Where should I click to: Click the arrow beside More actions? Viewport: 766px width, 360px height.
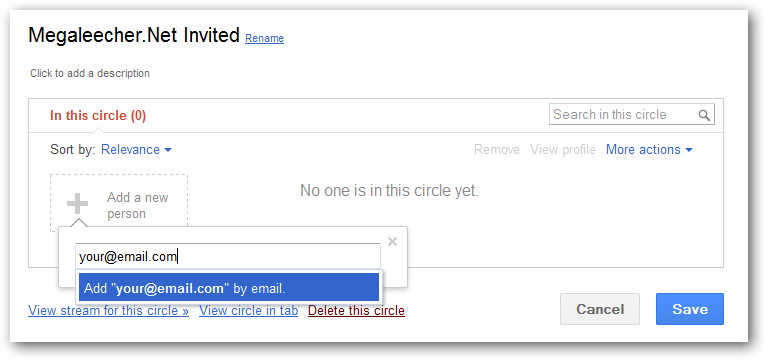tap(689, 150)
